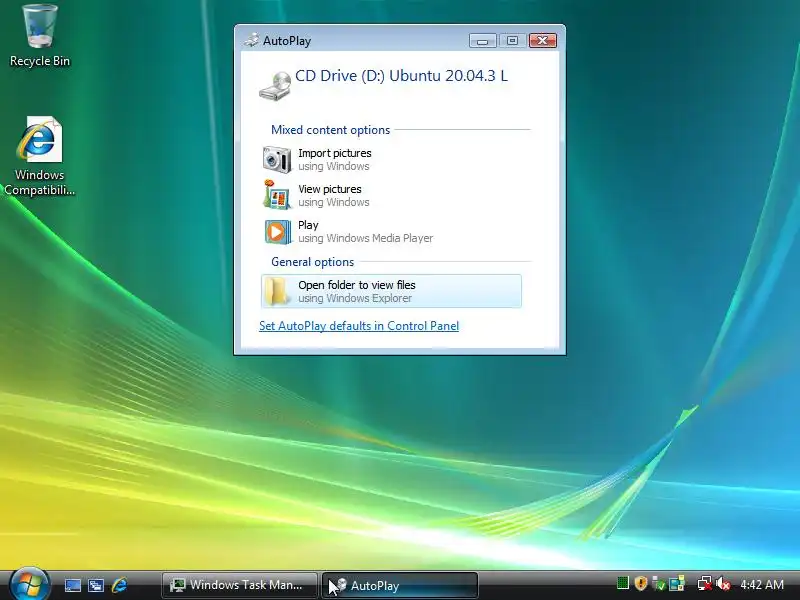Open the Windows Security shield tray icon
Viewport: 800px width, 600px height.
pos(641,583)
